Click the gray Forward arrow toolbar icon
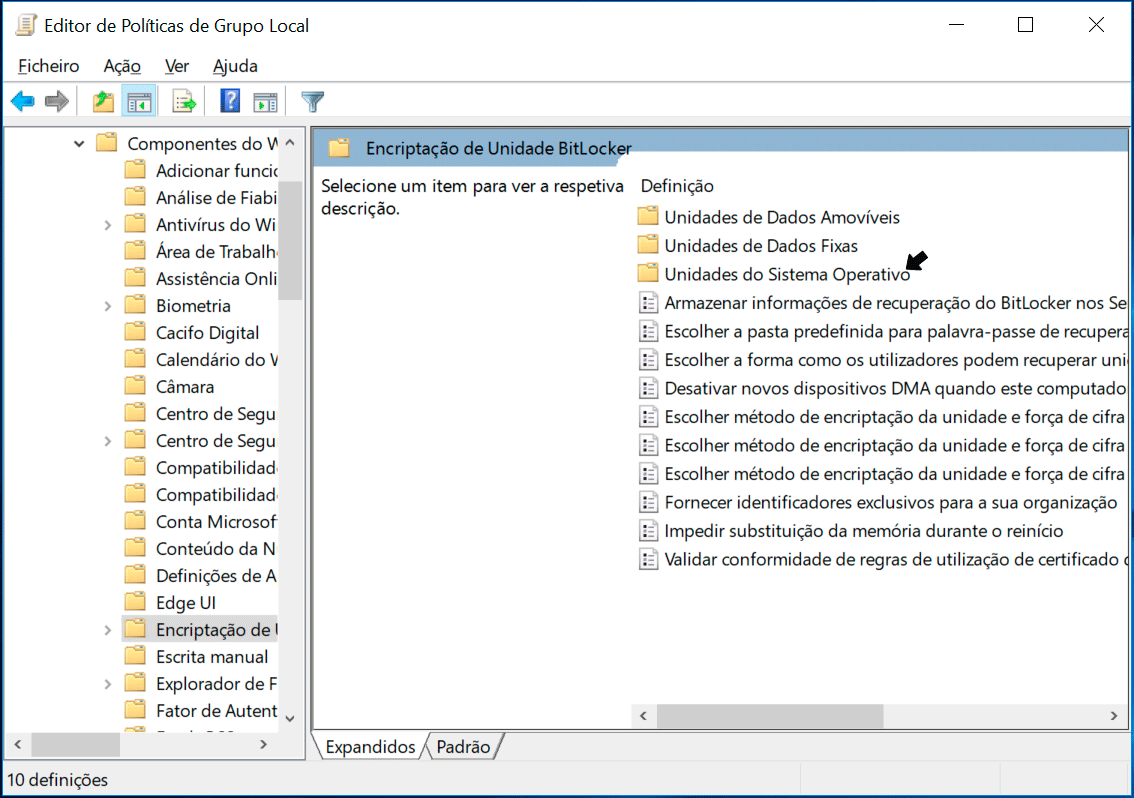 point(56,101)
